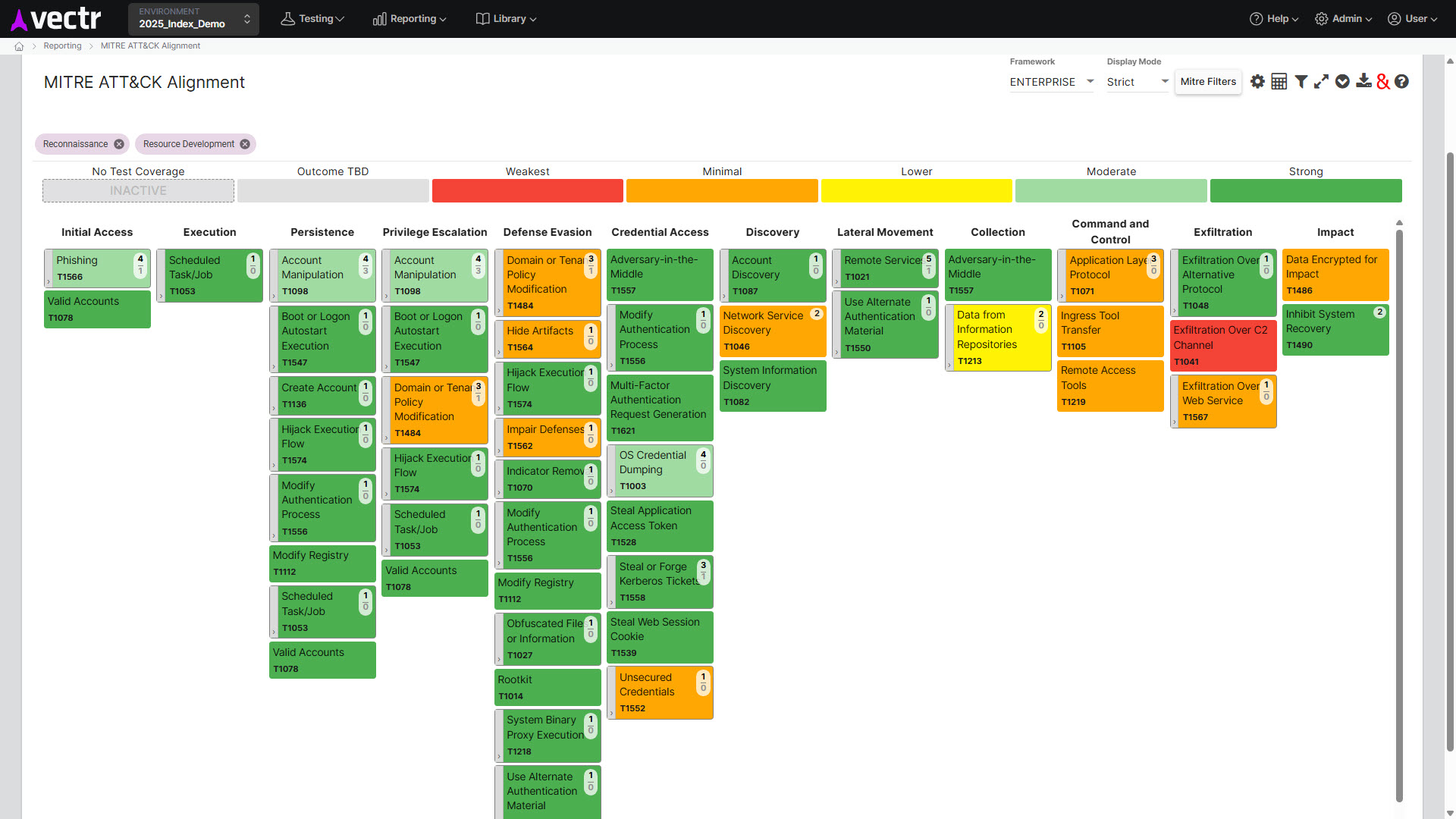Open the Strict display mode dropdown
Image resolution: width=1456 pixels, height=819 pixels.
[1137, 82]
